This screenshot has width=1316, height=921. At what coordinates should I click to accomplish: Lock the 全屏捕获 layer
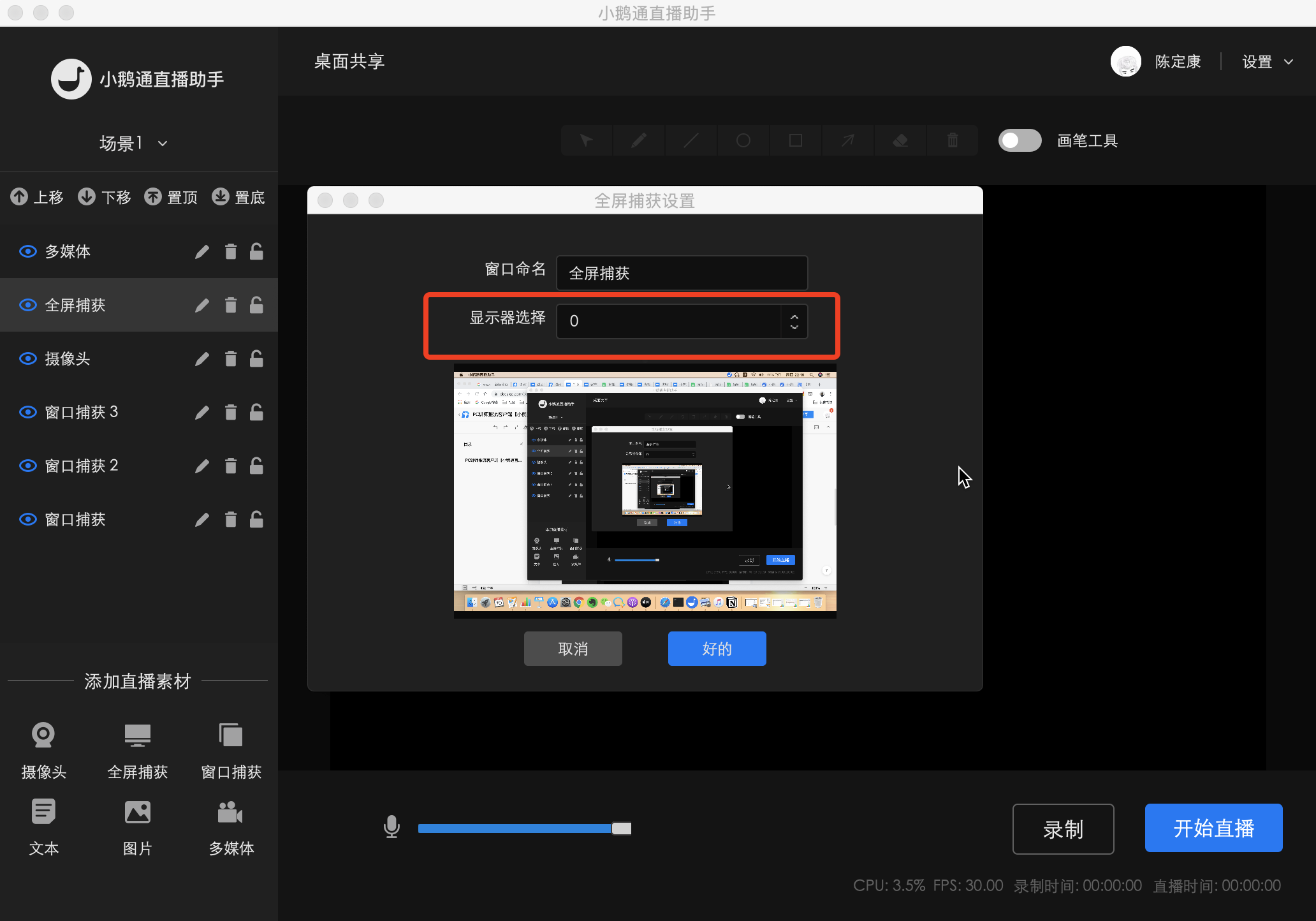click(x=256, y=305)
